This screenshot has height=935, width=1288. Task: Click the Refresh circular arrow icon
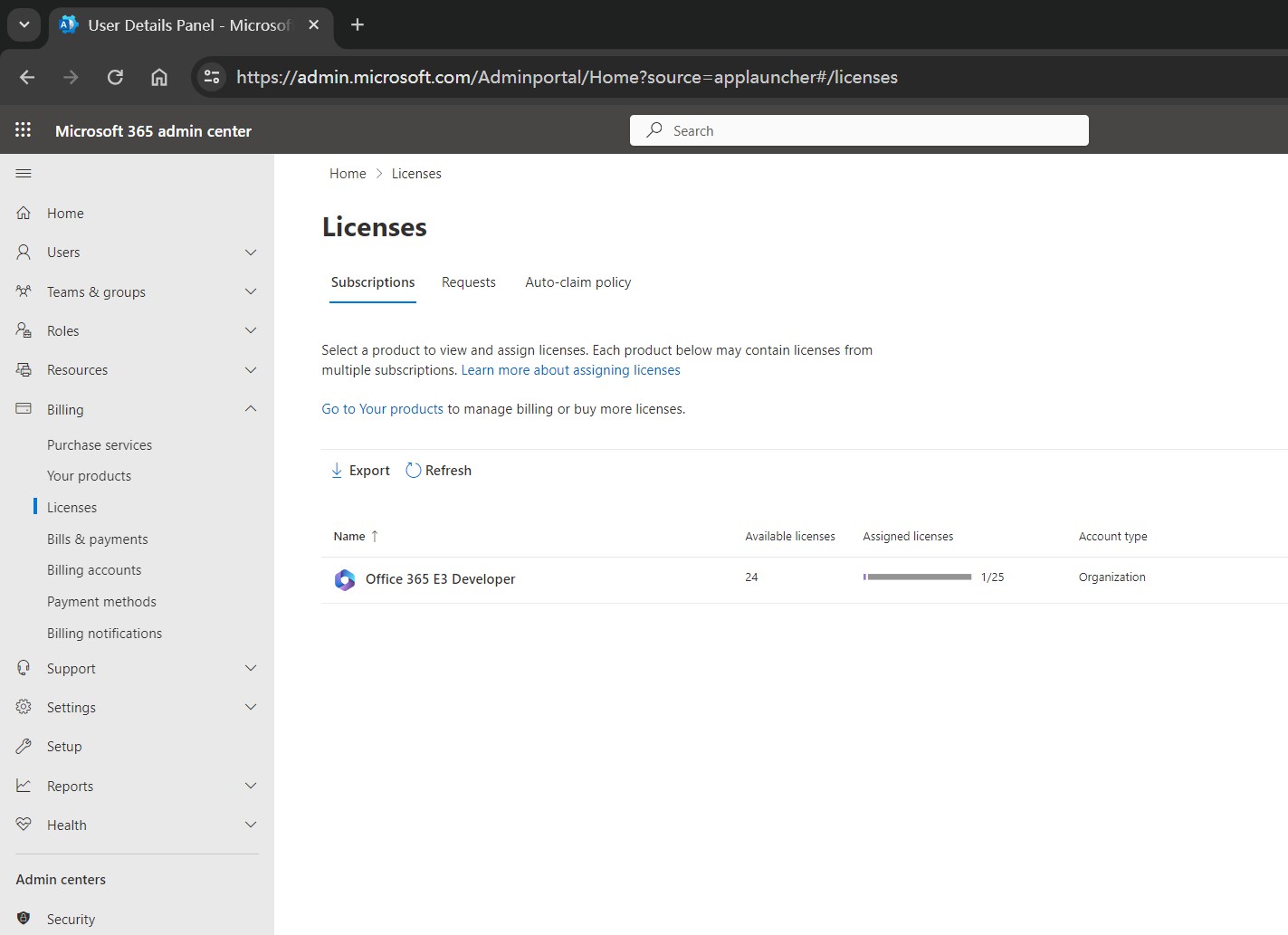[414, 471]
